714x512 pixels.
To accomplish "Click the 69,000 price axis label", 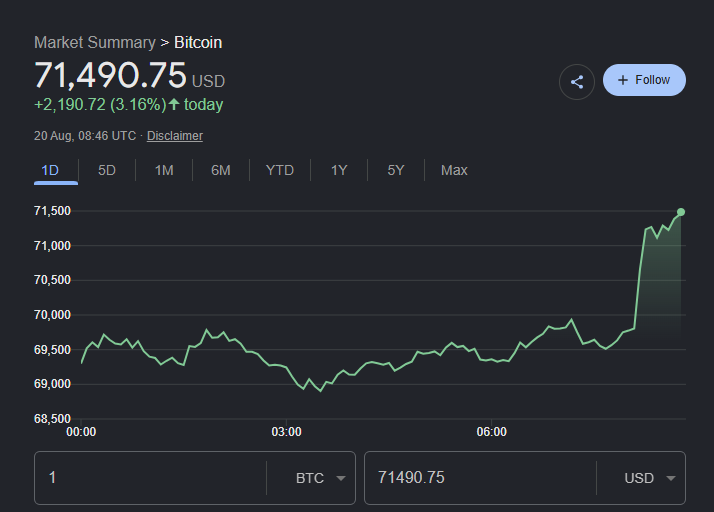I will (x=52, y=384).
